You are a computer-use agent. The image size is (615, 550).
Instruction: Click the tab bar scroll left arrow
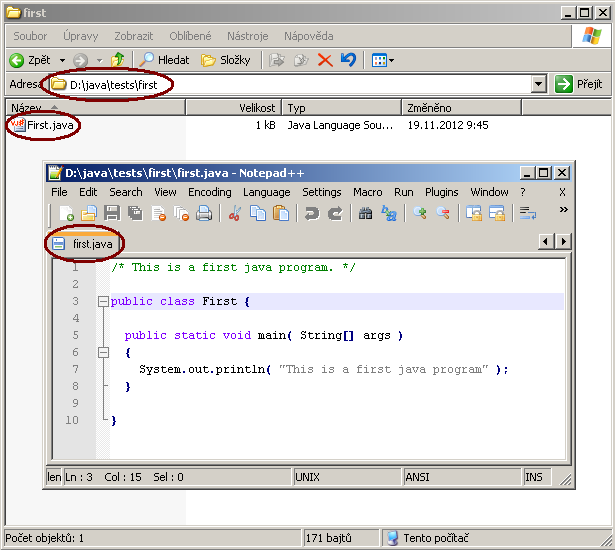click(546, 241)
